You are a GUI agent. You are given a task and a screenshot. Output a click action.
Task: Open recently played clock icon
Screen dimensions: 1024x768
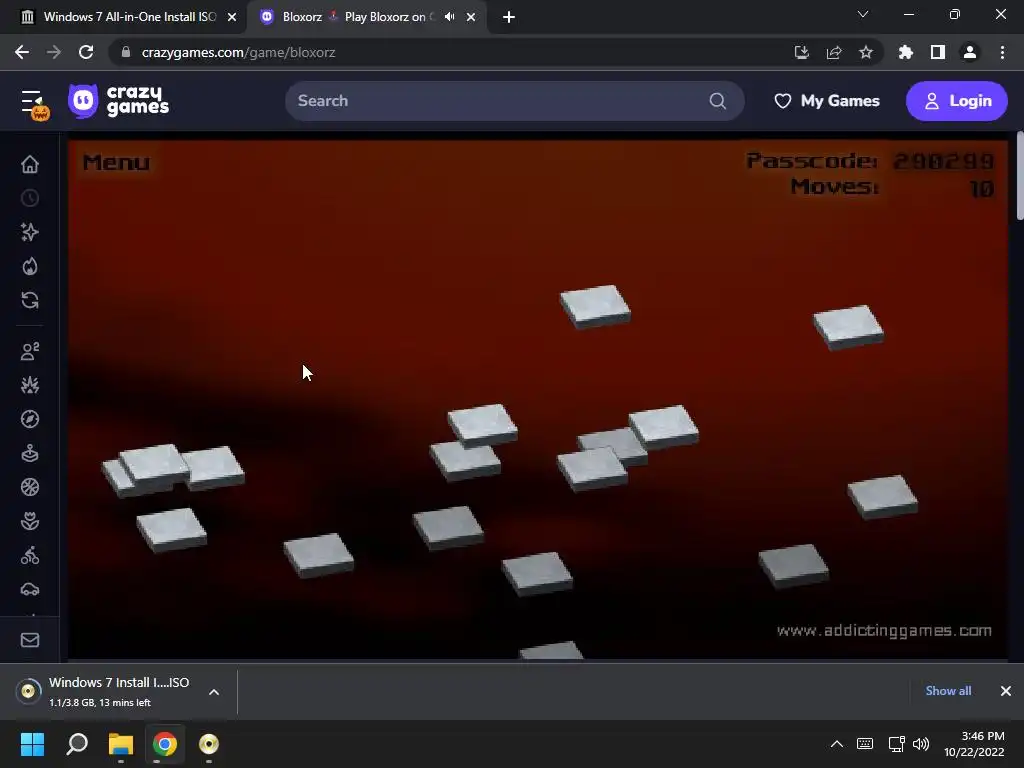30,198
